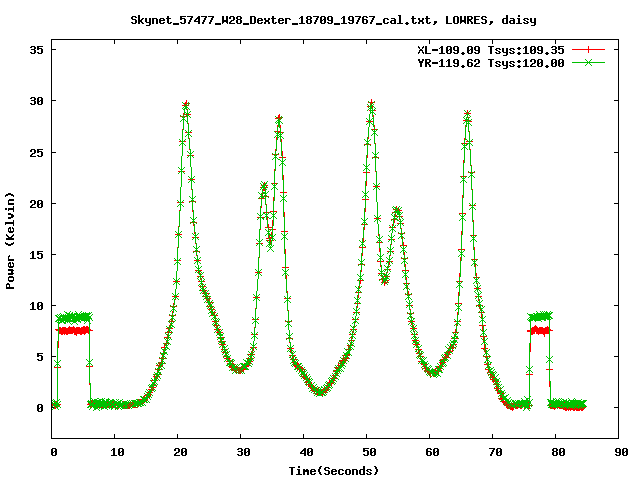This screenshot has height=480, width=640.
Task: Select the XL-109.09 Tsys:109.35 legend entry
Action: (491, 50)
